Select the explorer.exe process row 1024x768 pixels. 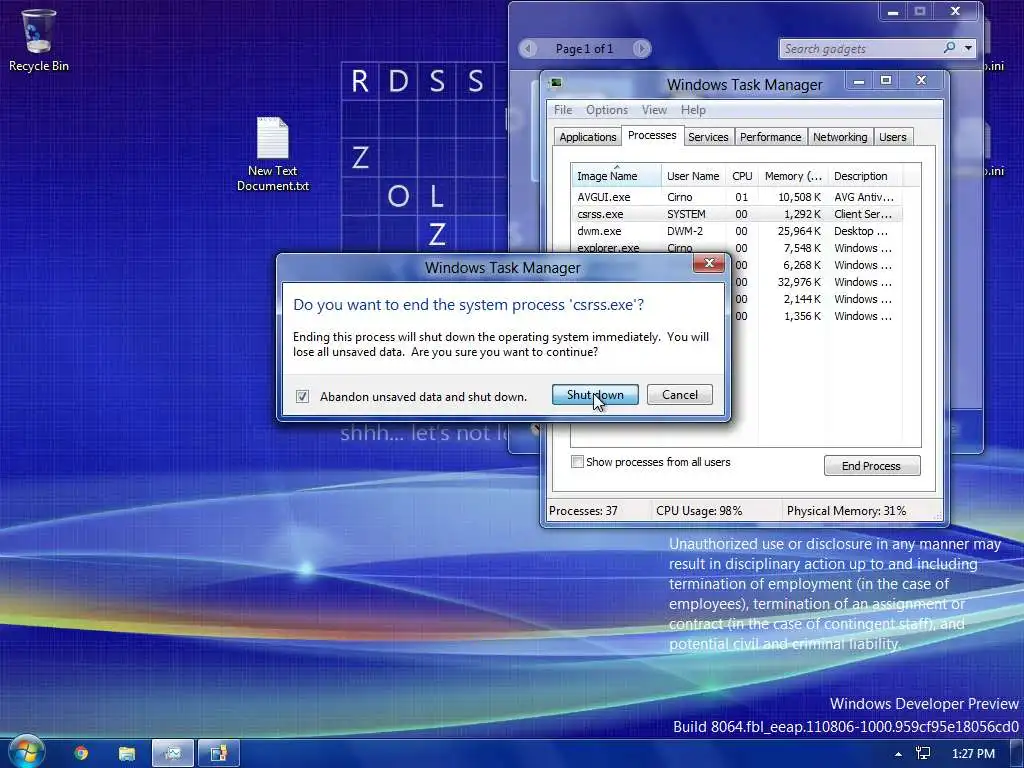tap(736, 248)
